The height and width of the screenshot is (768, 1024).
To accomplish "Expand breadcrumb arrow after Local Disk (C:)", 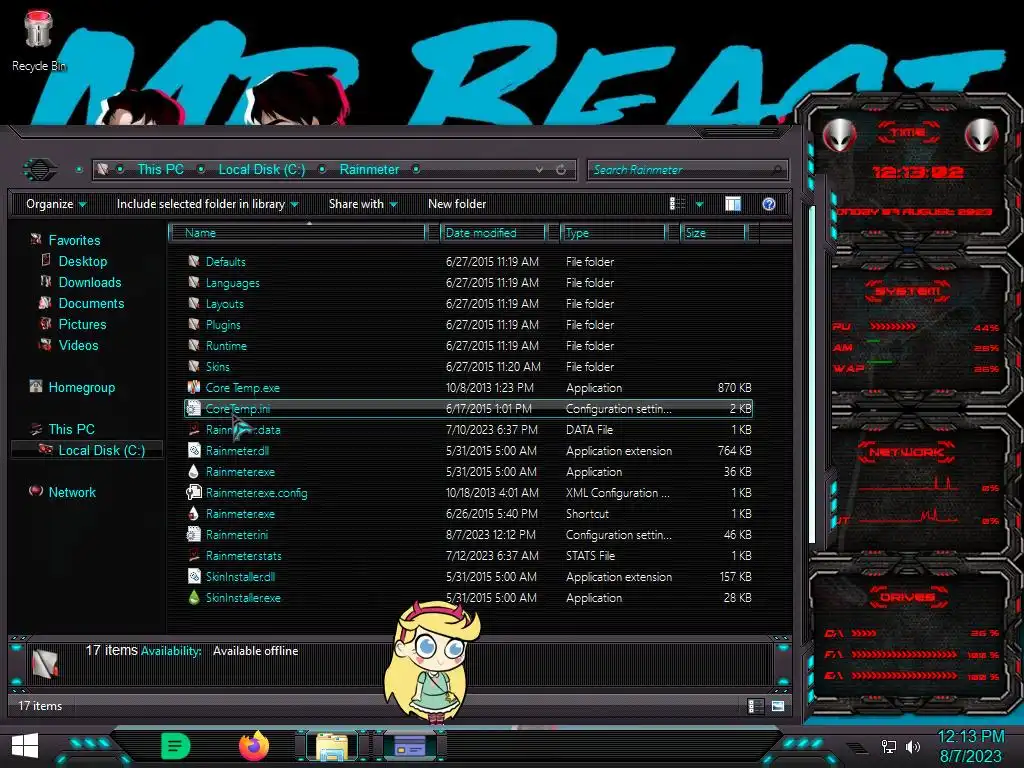I will pos(322,170).
